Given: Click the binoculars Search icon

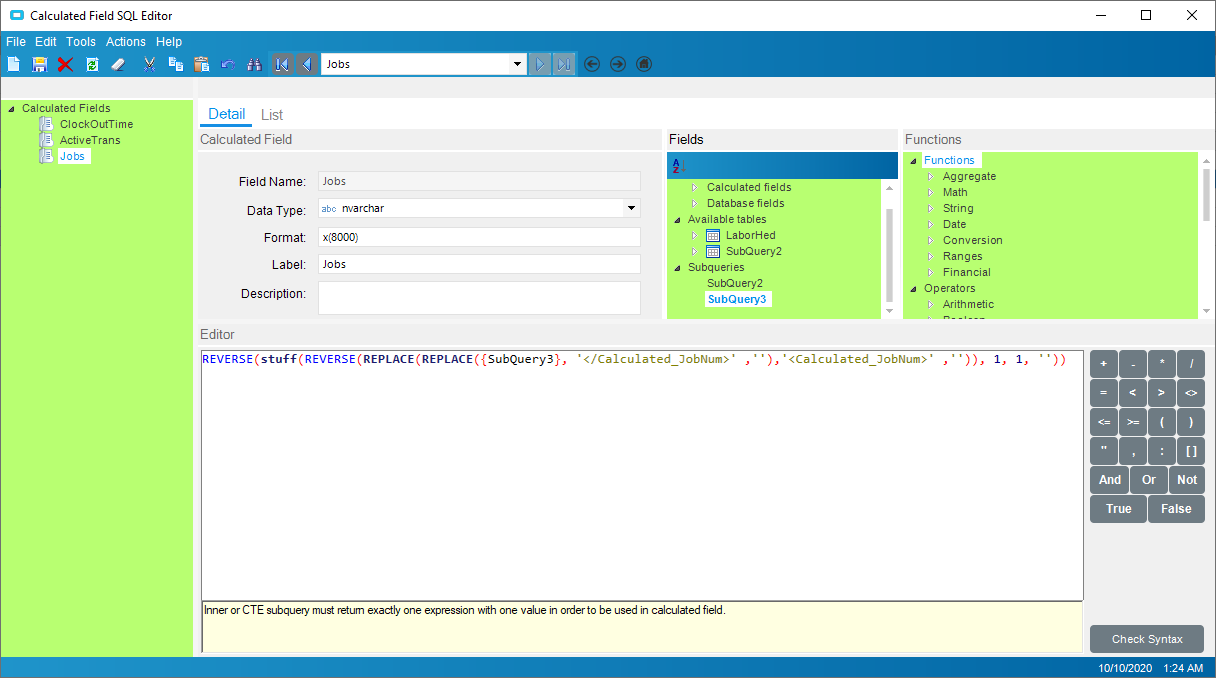Looking at the screenshot, I should tap(254, 64).
